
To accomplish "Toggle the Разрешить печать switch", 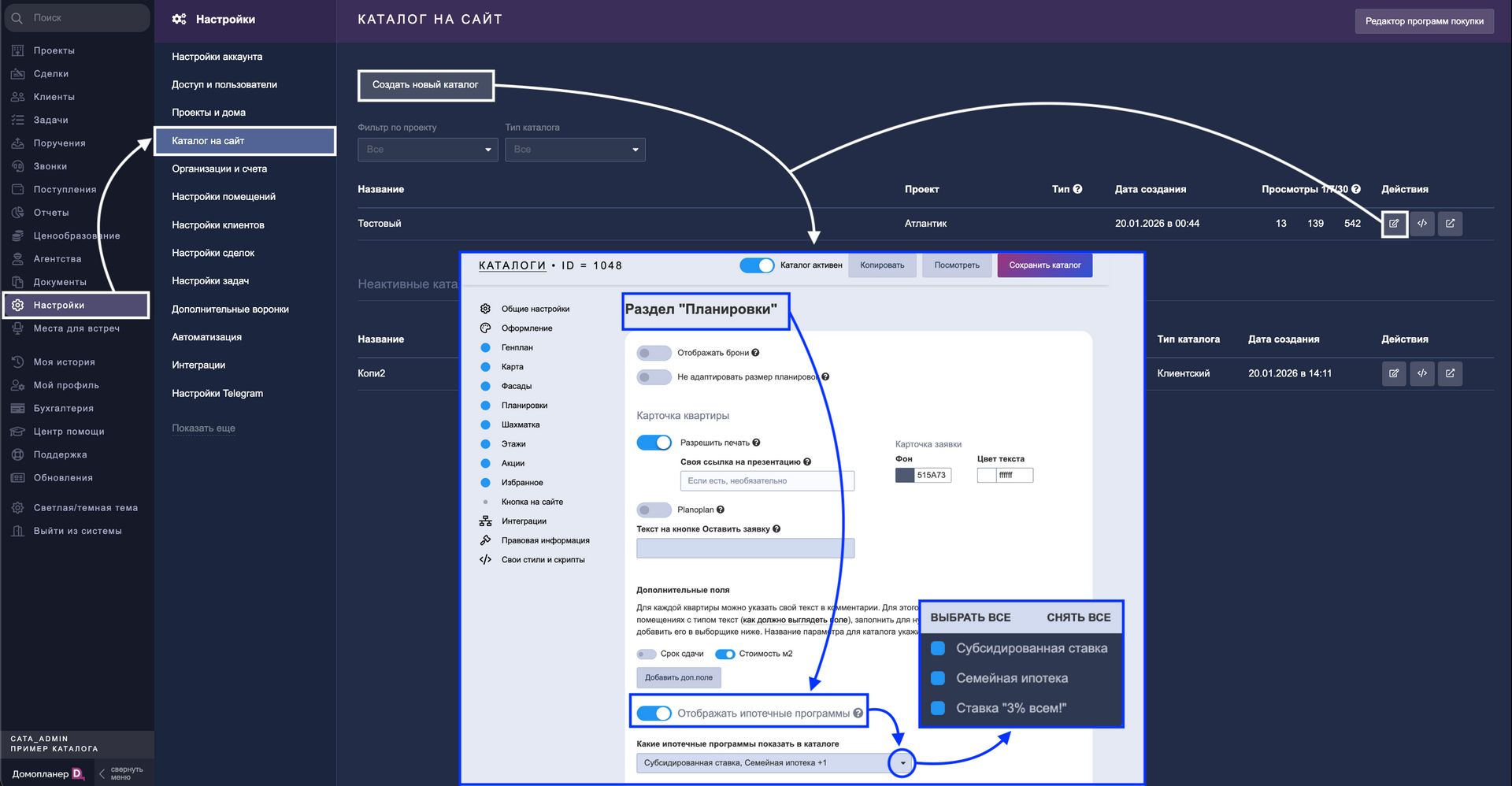I will [x=654, y=443].
